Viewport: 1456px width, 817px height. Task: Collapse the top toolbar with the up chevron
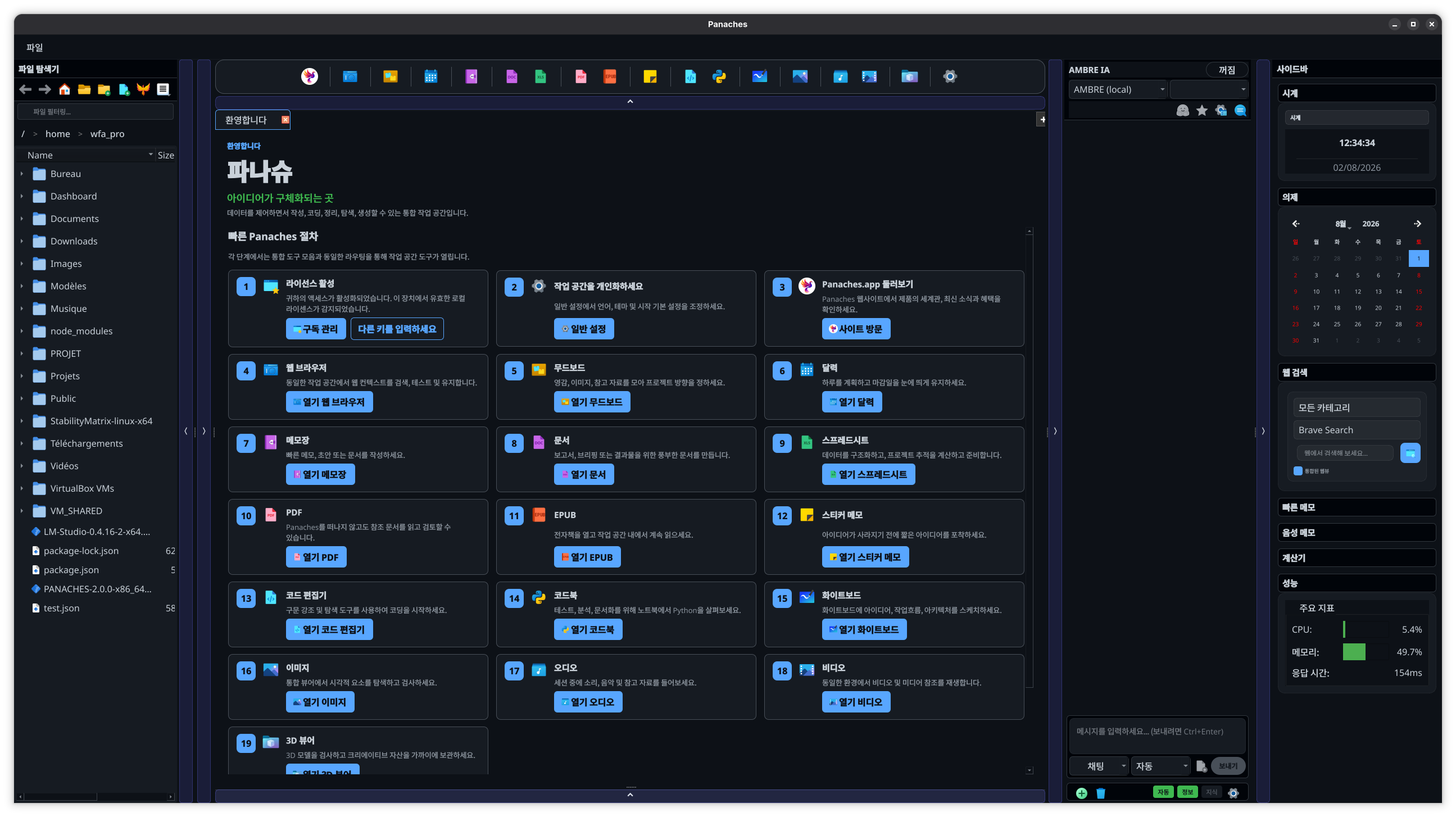(x=629, y=102)
